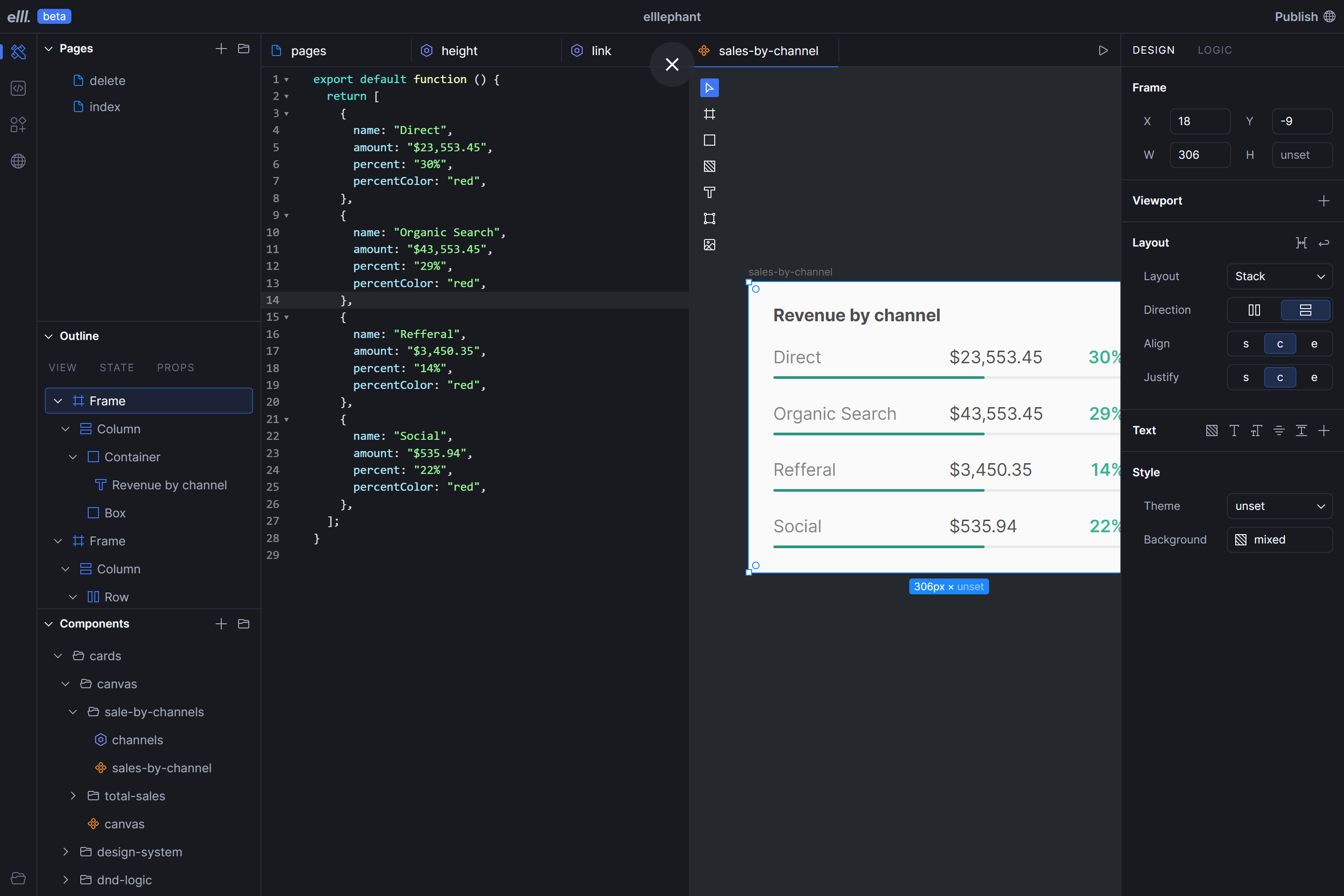Open the PROPS outline tab

click(176, 368)
